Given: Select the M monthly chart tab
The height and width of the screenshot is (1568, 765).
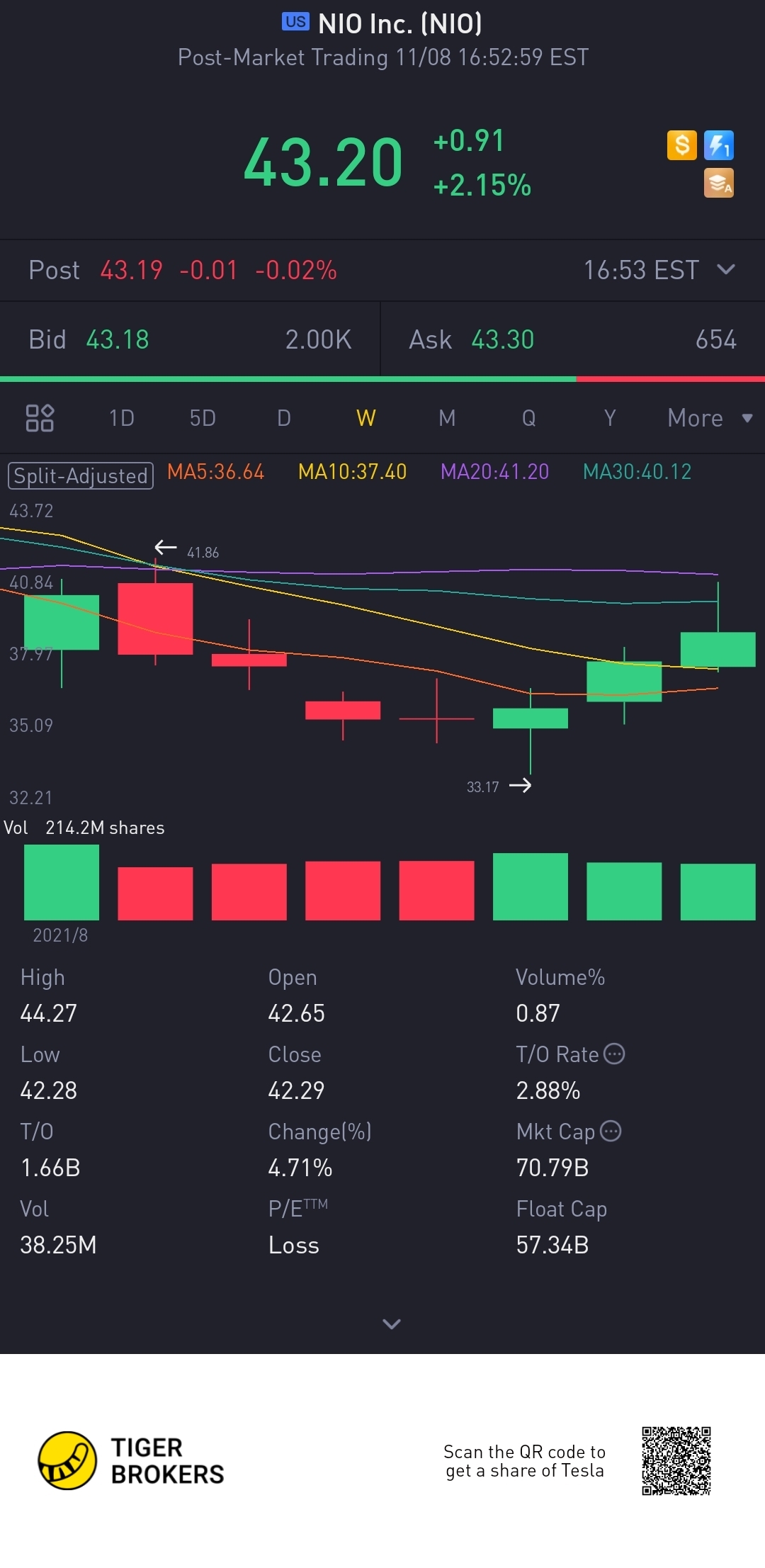Looking at the screenshot, I should [447, 418].
